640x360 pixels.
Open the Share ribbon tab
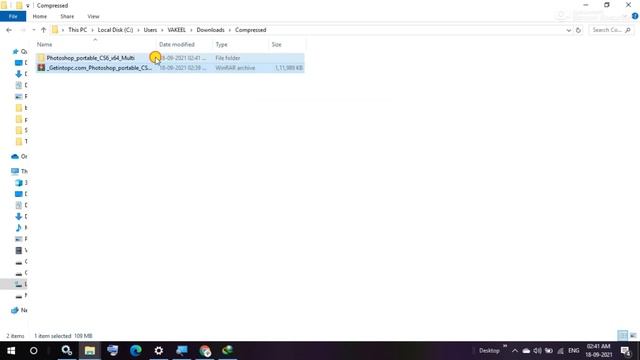pos(67,16)
